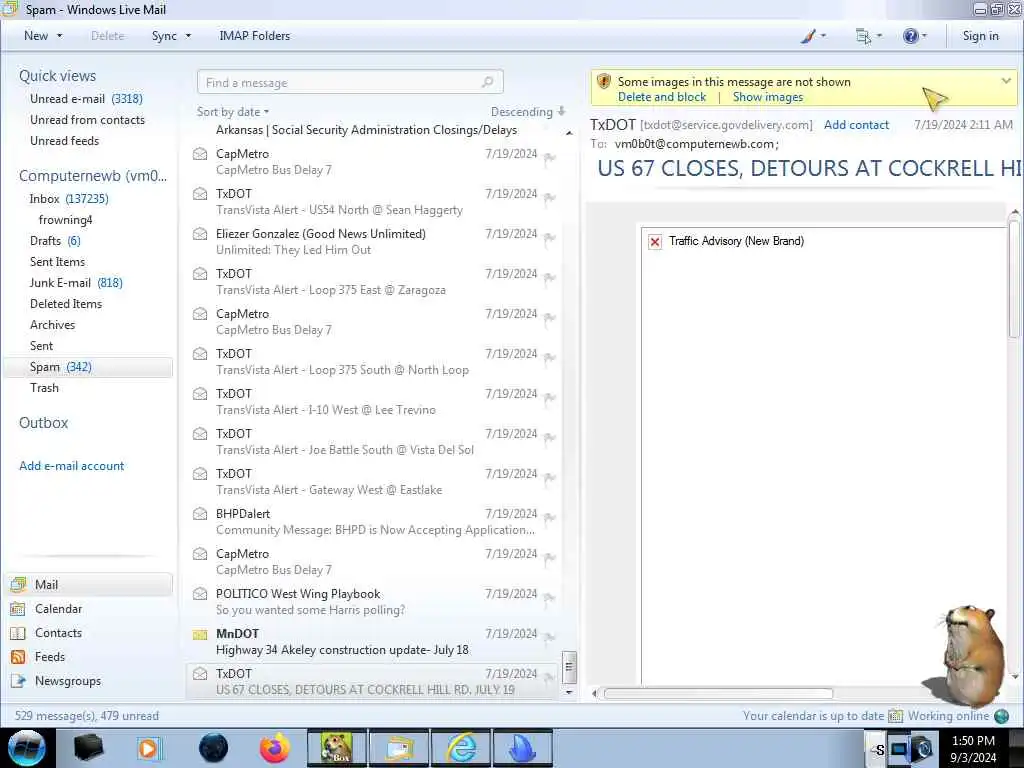This screenshot has height=768, width=1024.
Task: Click Show images link
Action: point(767,97)
